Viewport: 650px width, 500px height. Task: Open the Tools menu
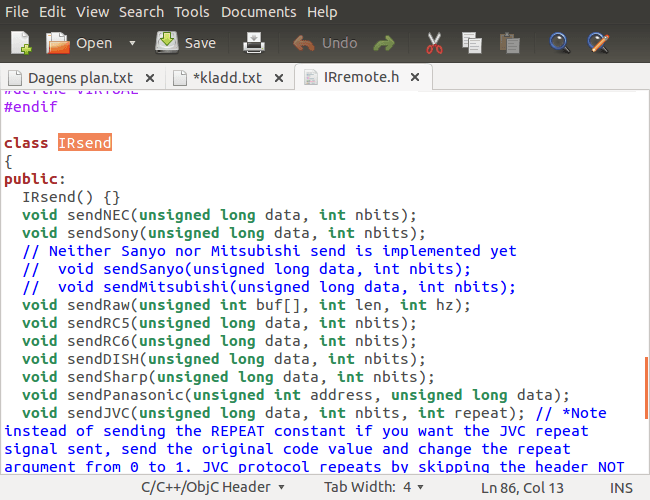pos(192,12)
